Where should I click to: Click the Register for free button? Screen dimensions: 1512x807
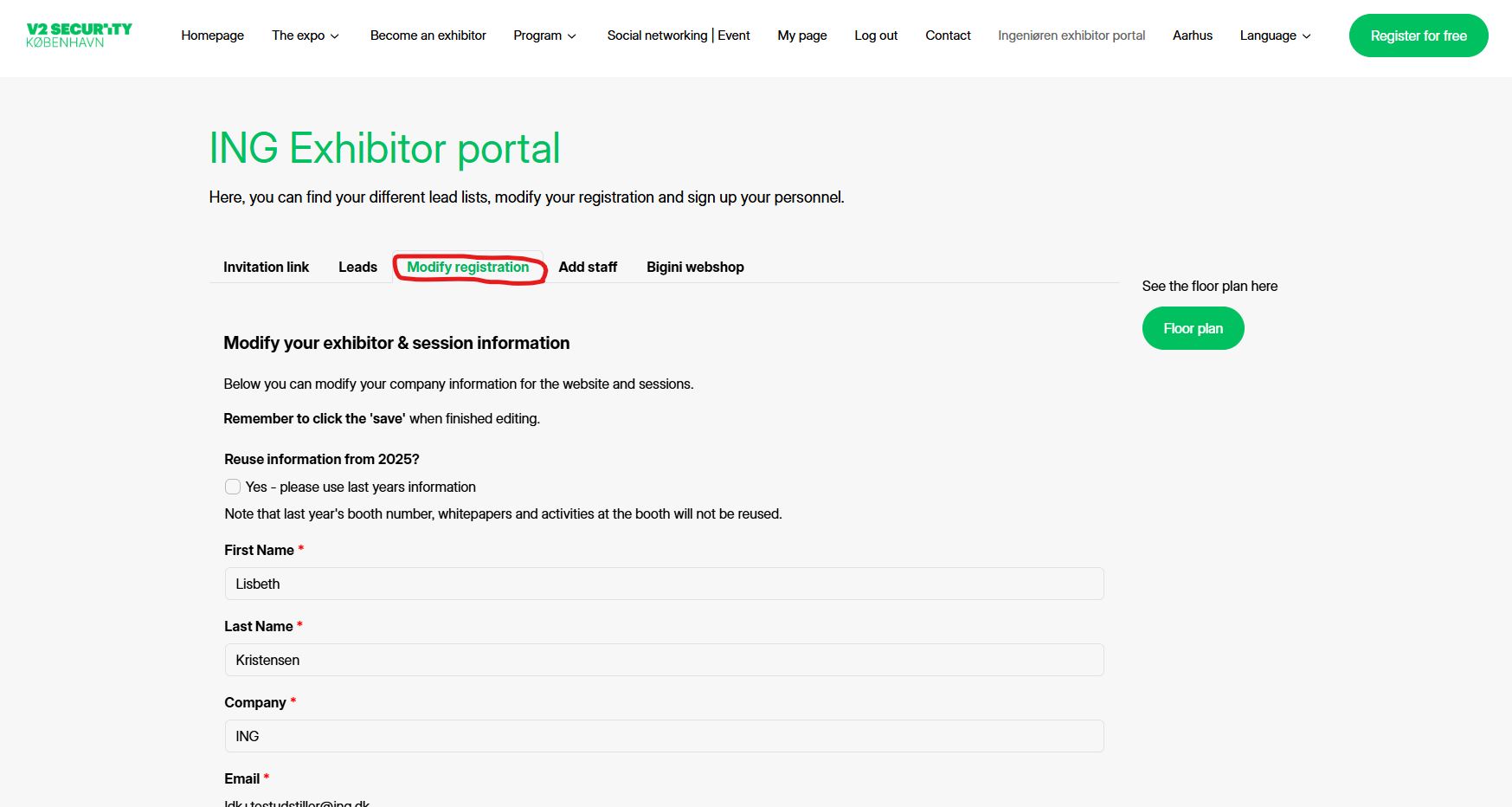[1418, 36]
